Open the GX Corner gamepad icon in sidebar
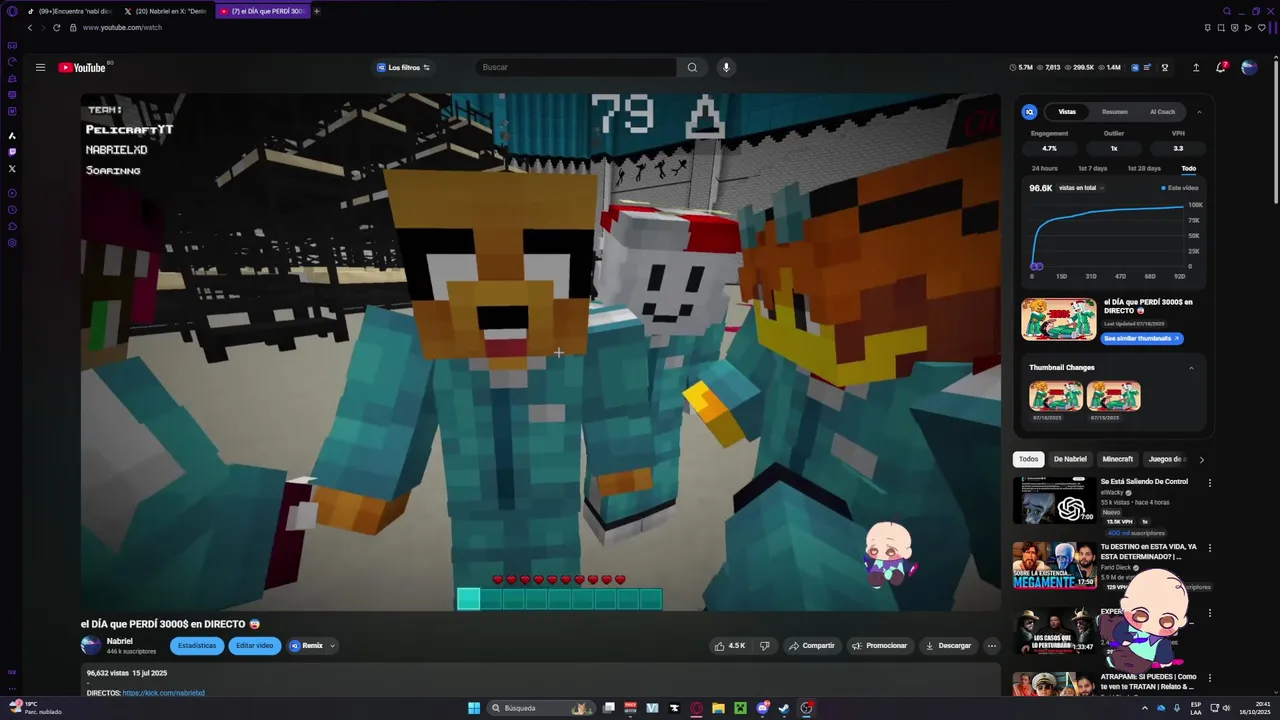 point(12,45)
